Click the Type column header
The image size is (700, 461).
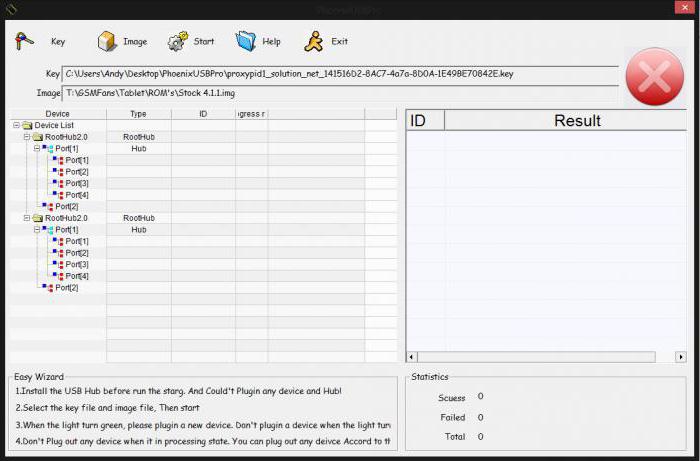tap(138, 114)
